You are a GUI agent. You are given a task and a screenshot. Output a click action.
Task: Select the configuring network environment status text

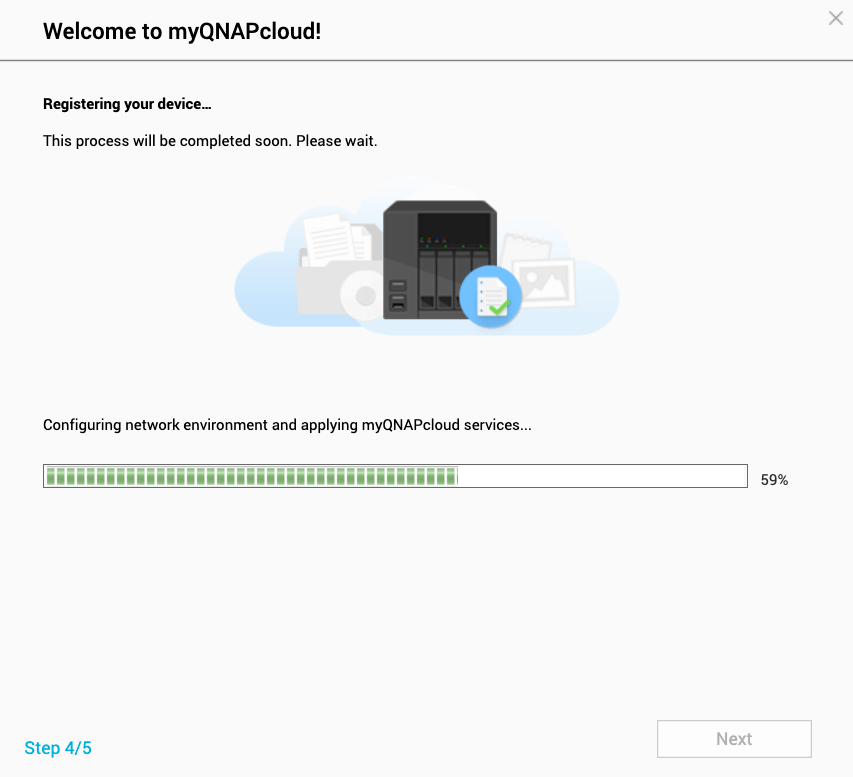[287, 425]
